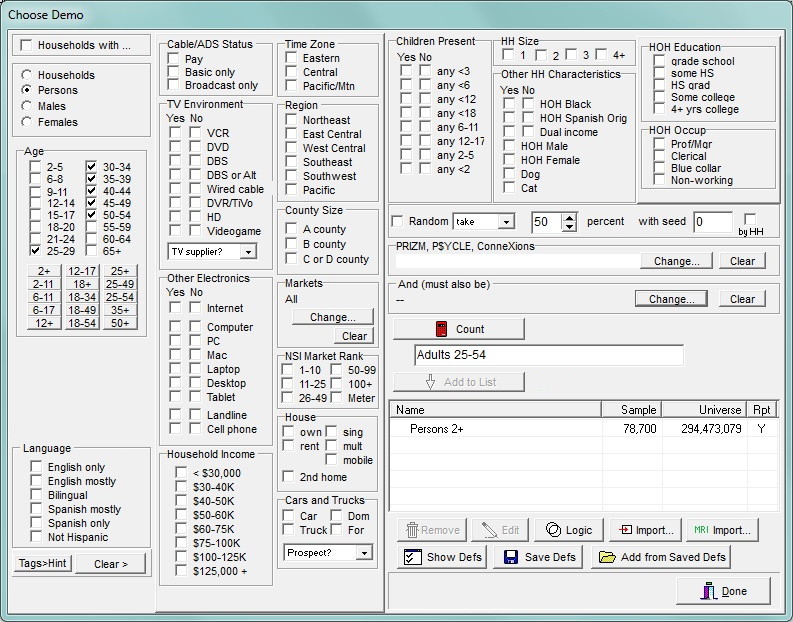
Task: Click the pencil icon on Edit button
Action: (x=490, y=530)
